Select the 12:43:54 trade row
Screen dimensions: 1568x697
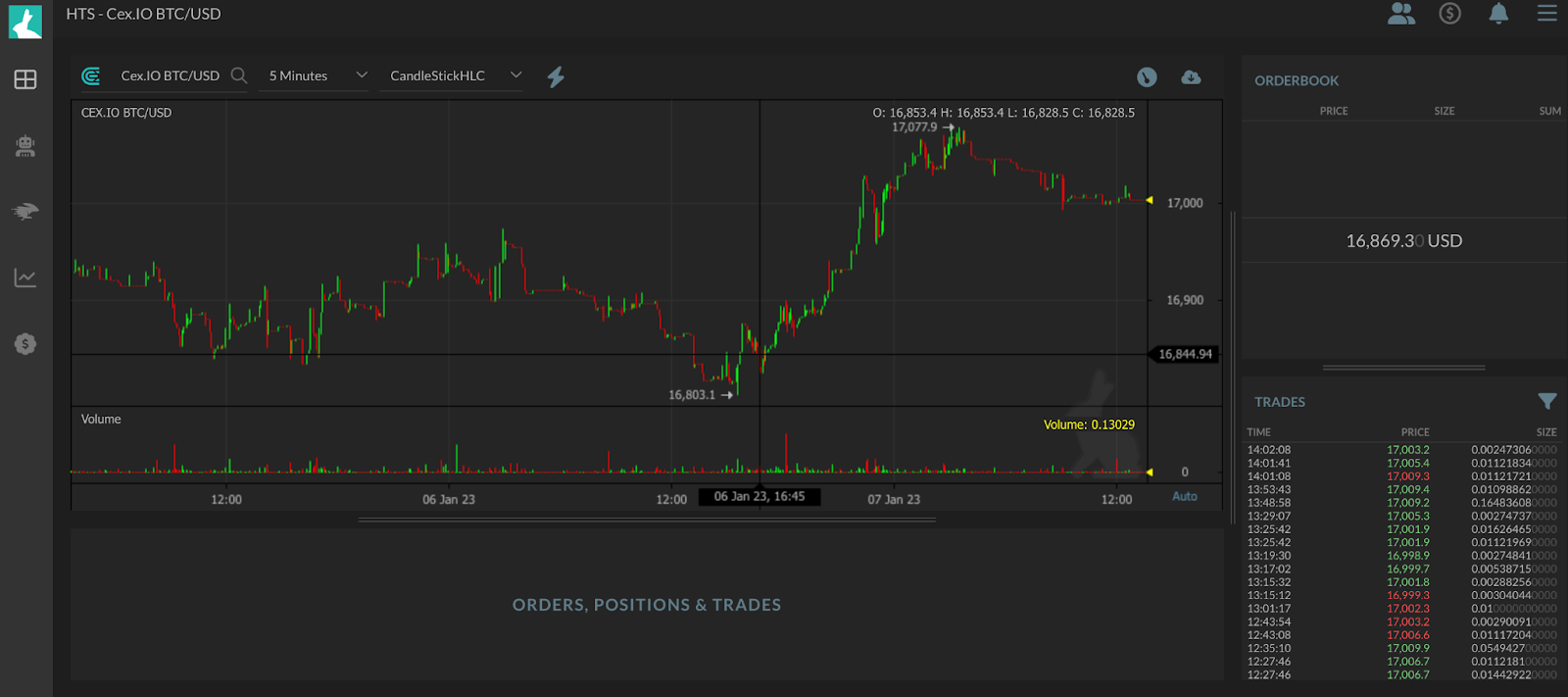1401,622
